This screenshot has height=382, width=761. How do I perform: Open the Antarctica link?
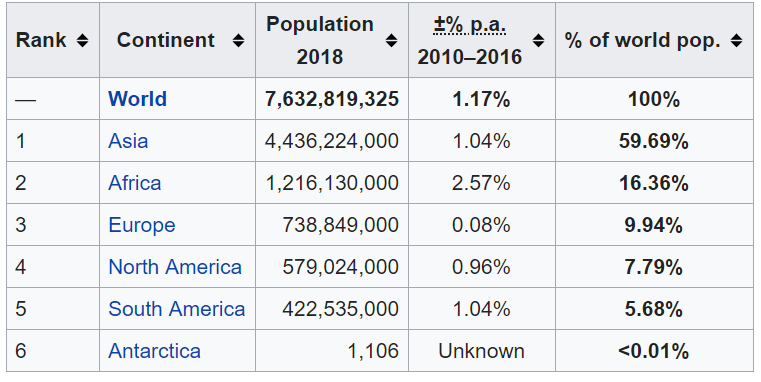154,351
